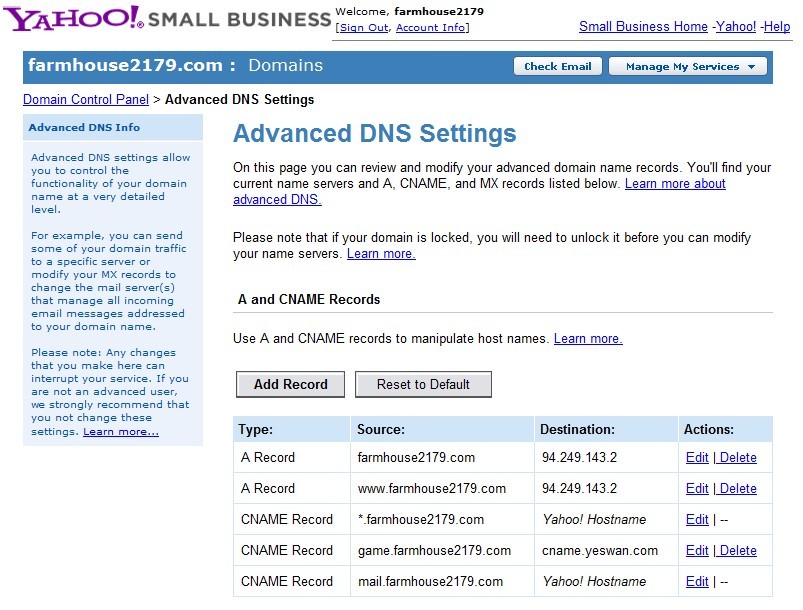Image resolution: width=803 pixels, height=610 pixels.
Task: Select the 'game.farmhouse2179.com' source cell
Action: point(442,551)
